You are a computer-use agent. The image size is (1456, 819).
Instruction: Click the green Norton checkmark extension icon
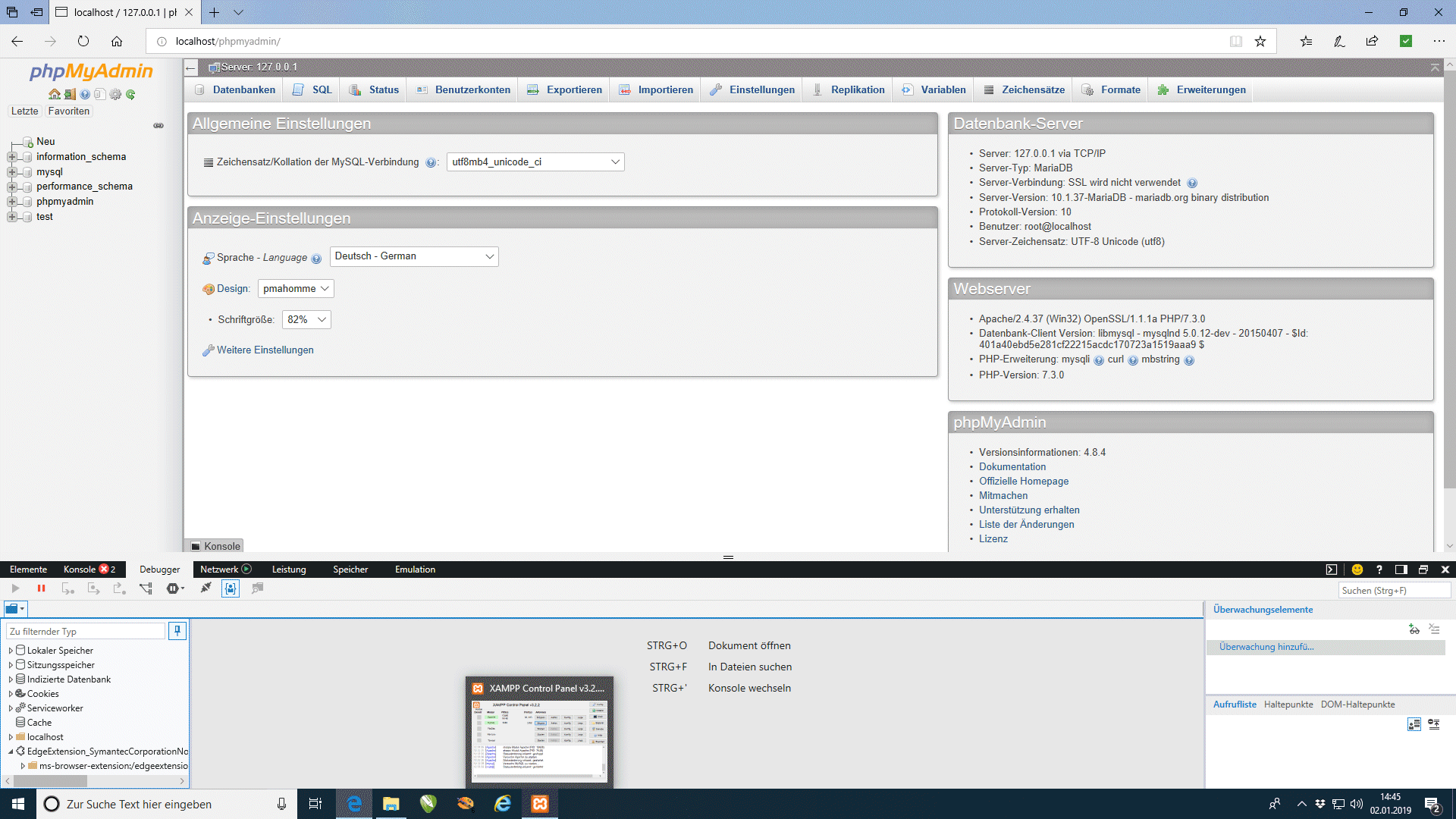1406,42
